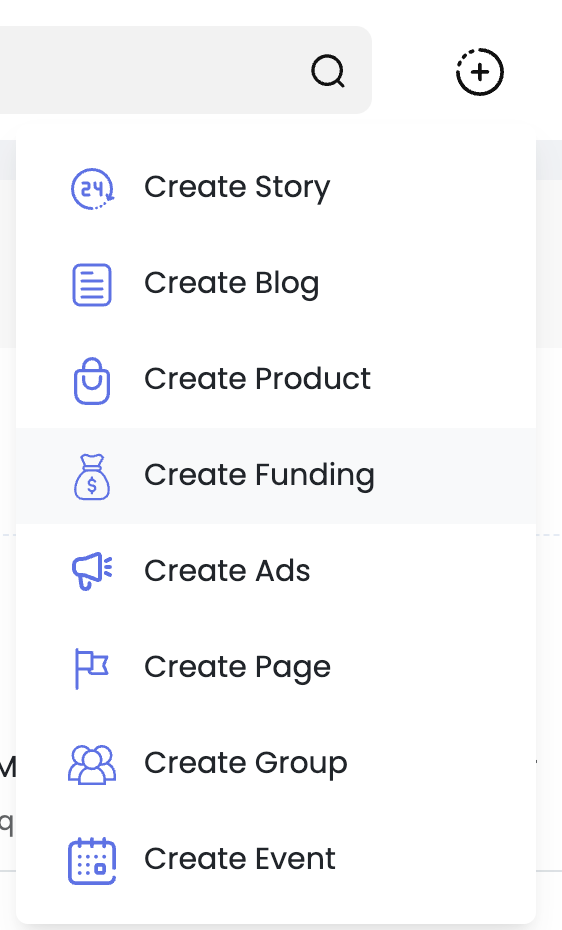This screenshot has width=562, height=930.
Task: Click the megaphone ads icon
Action: tap(92, 572)
